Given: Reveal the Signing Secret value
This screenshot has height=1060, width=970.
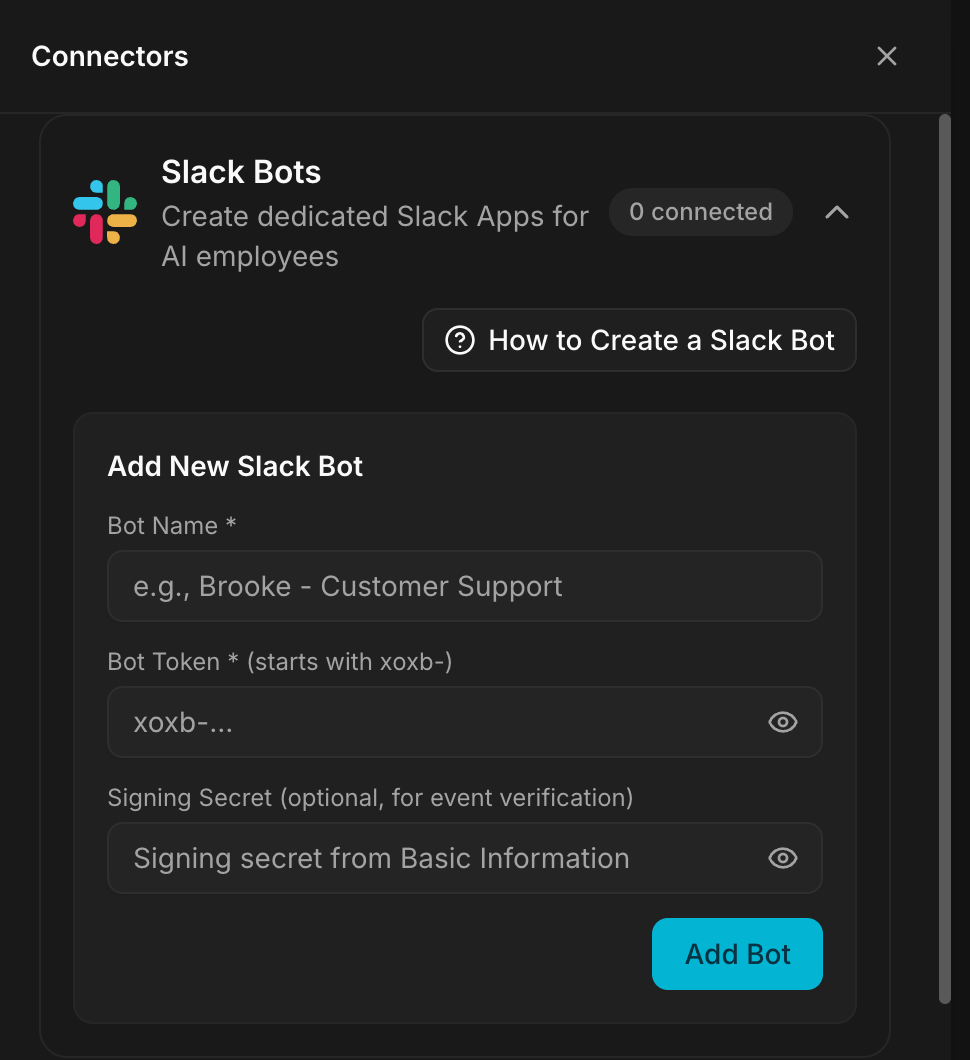Looking at the screenshot, I should pyautogui.click(x=783, y=858).
